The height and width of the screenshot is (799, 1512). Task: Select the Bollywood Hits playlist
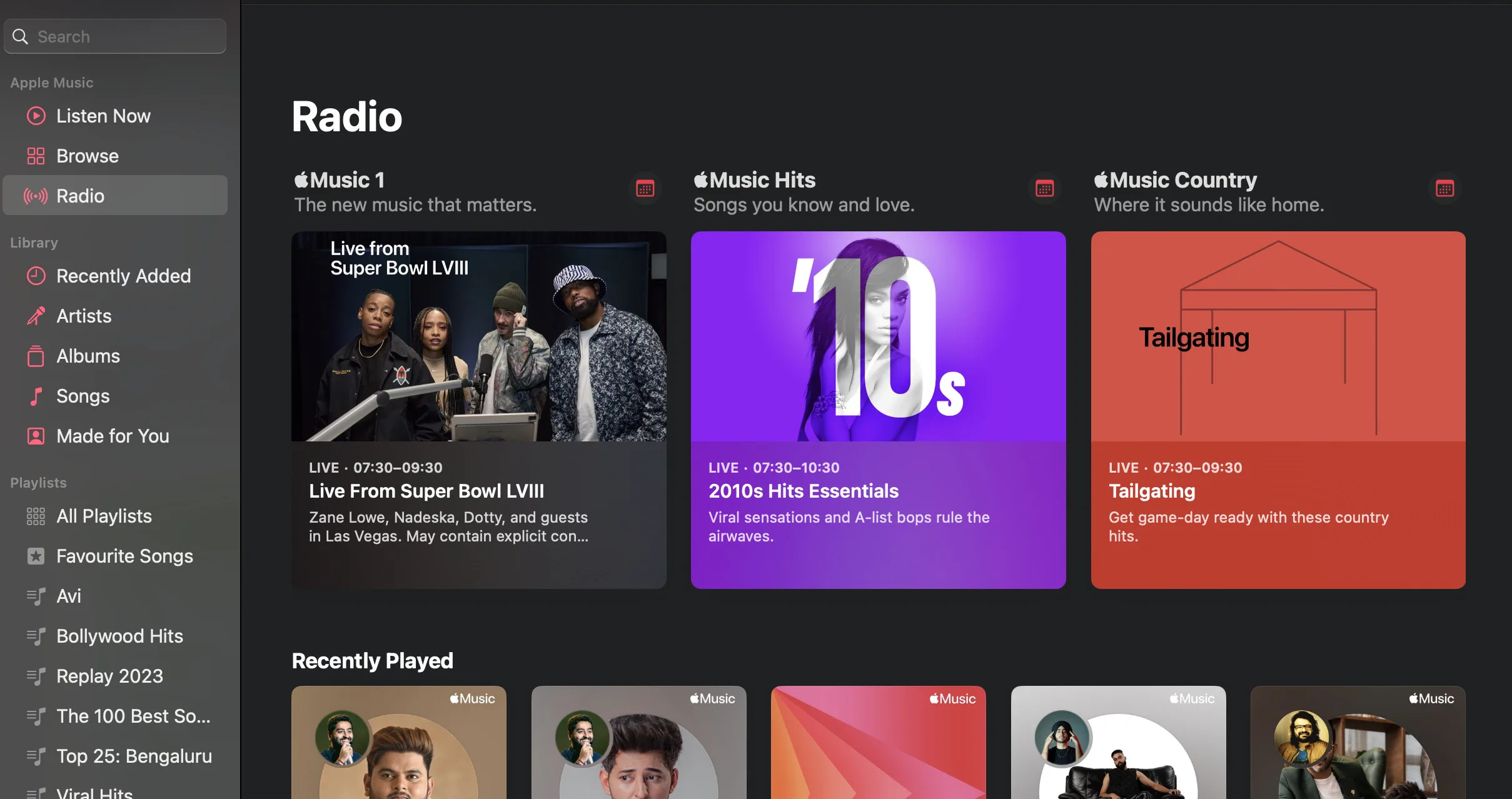pos(119,636)
